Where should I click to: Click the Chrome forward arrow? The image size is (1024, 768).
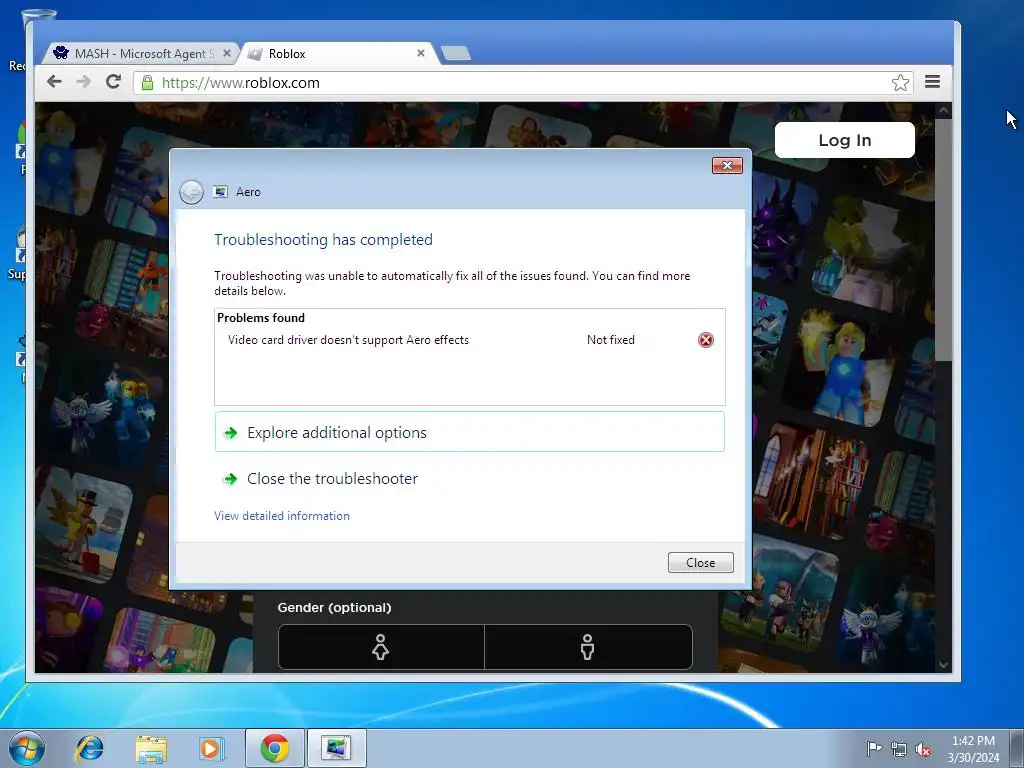tap(84, 82)
